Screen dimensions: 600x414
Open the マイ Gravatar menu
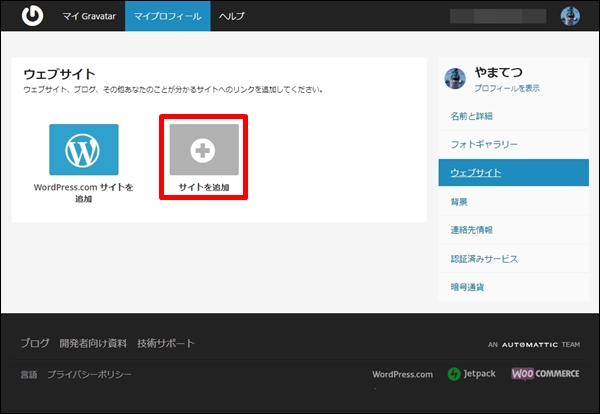click(89, 16)
